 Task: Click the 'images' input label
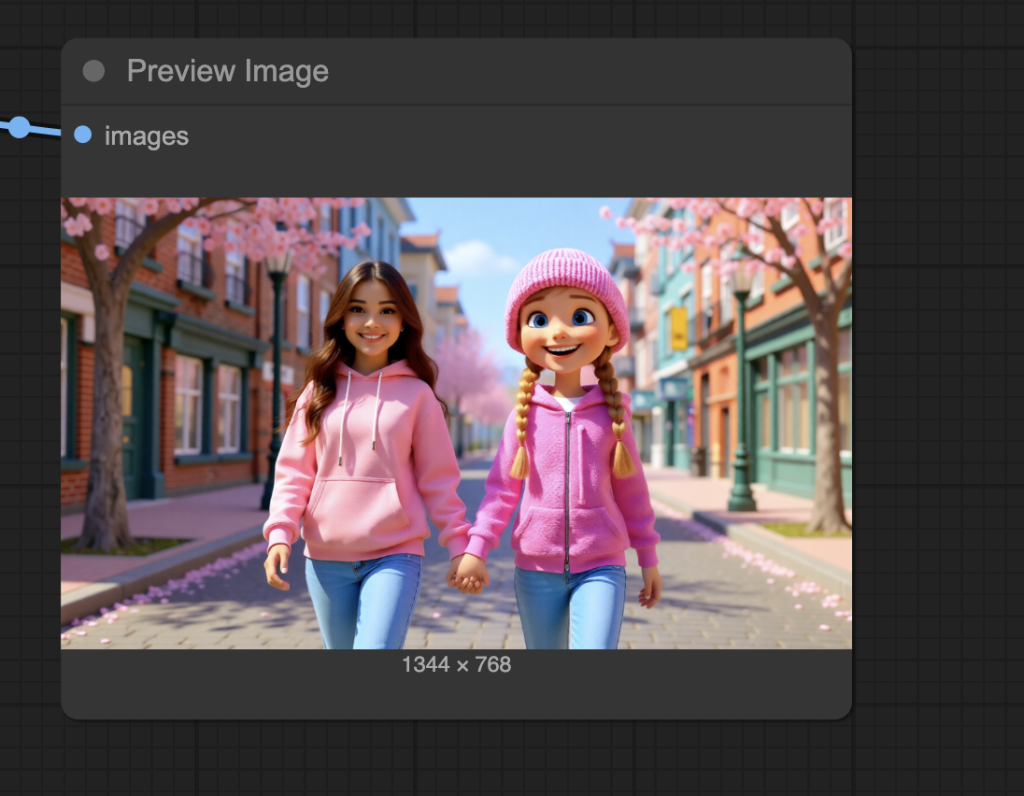click(x=146, y=136)
